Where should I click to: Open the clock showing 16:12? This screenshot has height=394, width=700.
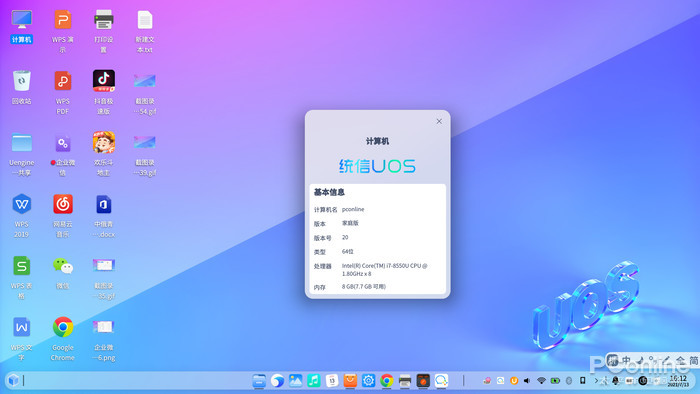click(678, 381)
